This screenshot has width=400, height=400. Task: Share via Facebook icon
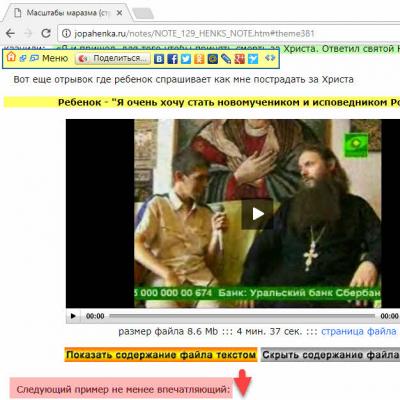pyautogui.click(x=172, y=59)
